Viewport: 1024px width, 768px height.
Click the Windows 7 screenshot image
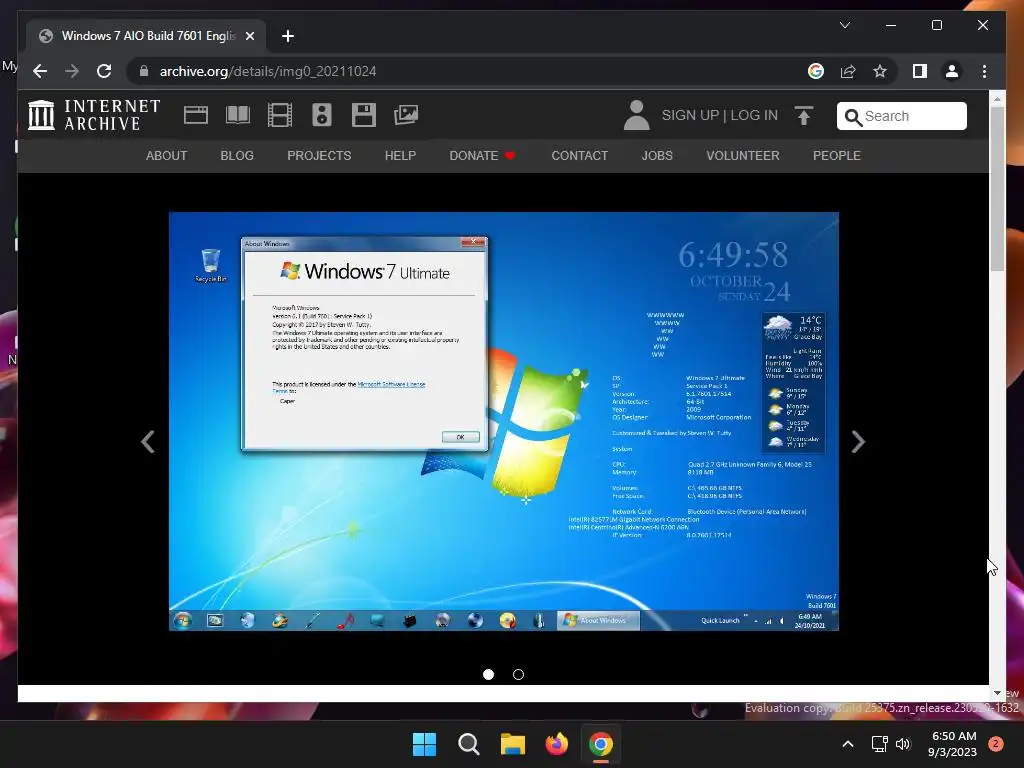click(x=504, y=421)
